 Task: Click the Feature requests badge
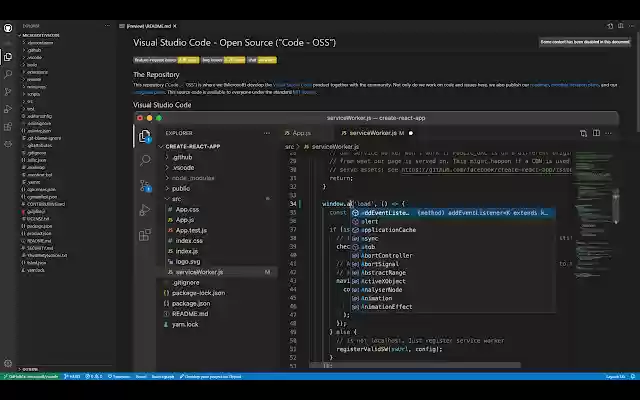tap(166, 60)
